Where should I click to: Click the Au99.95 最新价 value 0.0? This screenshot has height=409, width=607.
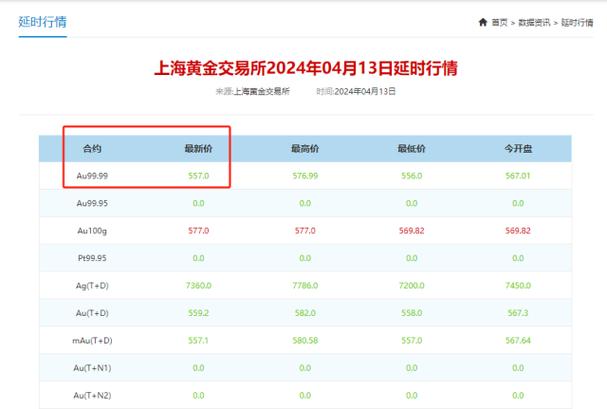tap(199, 203)
